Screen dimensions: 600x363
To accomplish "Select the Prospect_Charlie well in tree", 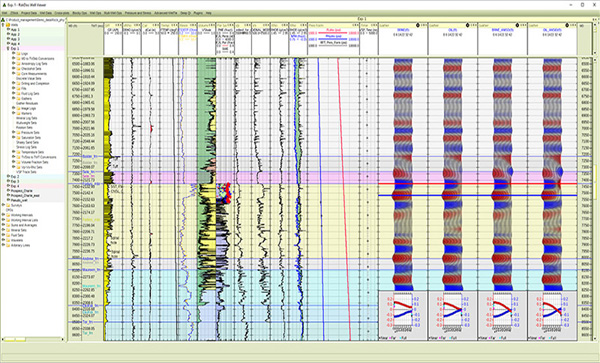I will (x=21, y=190).
